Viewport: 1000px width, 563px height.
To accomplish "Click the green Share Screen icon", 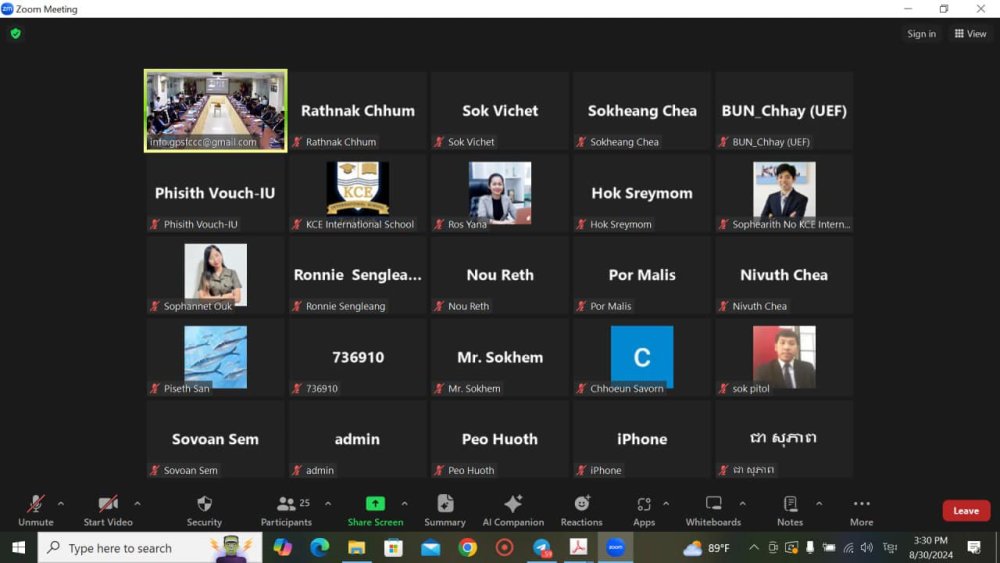I will coord(375,504).
